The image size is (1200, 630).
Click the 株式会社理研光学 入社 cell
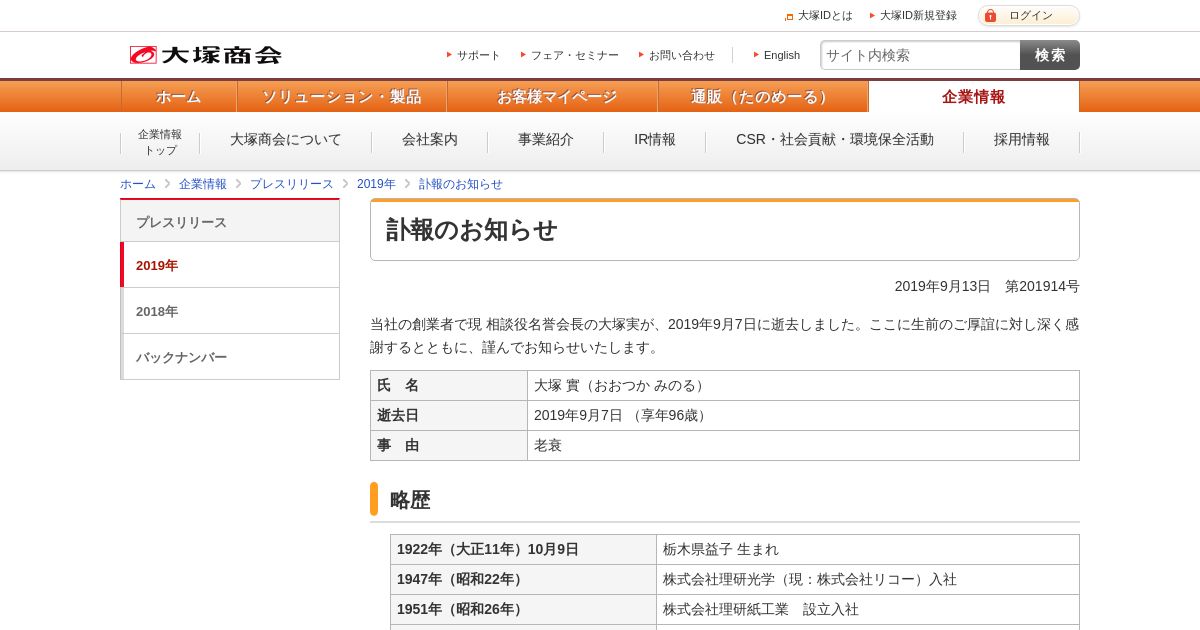(868, 580)
